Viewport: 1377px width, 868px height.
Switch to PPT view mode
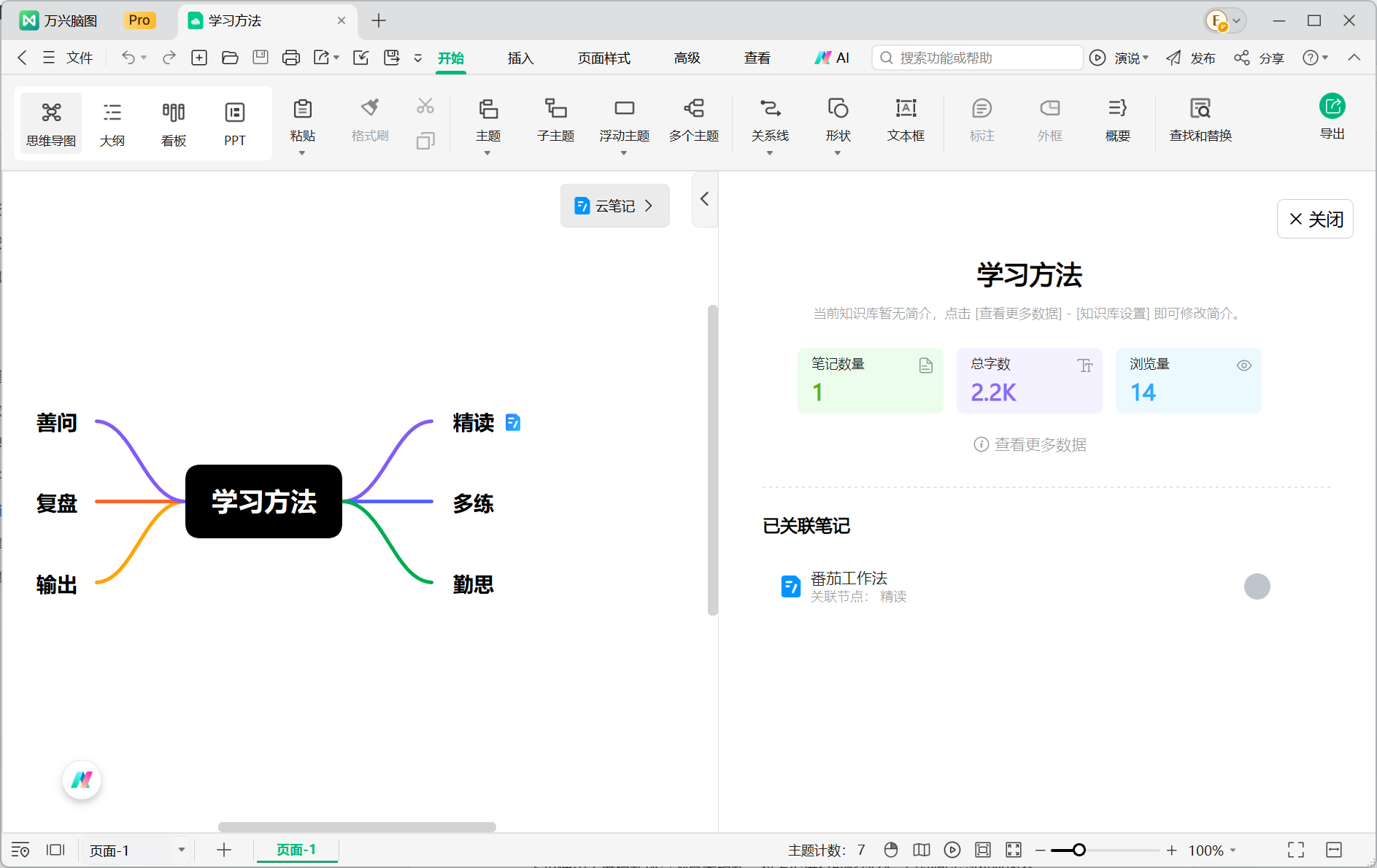point(235,123)
